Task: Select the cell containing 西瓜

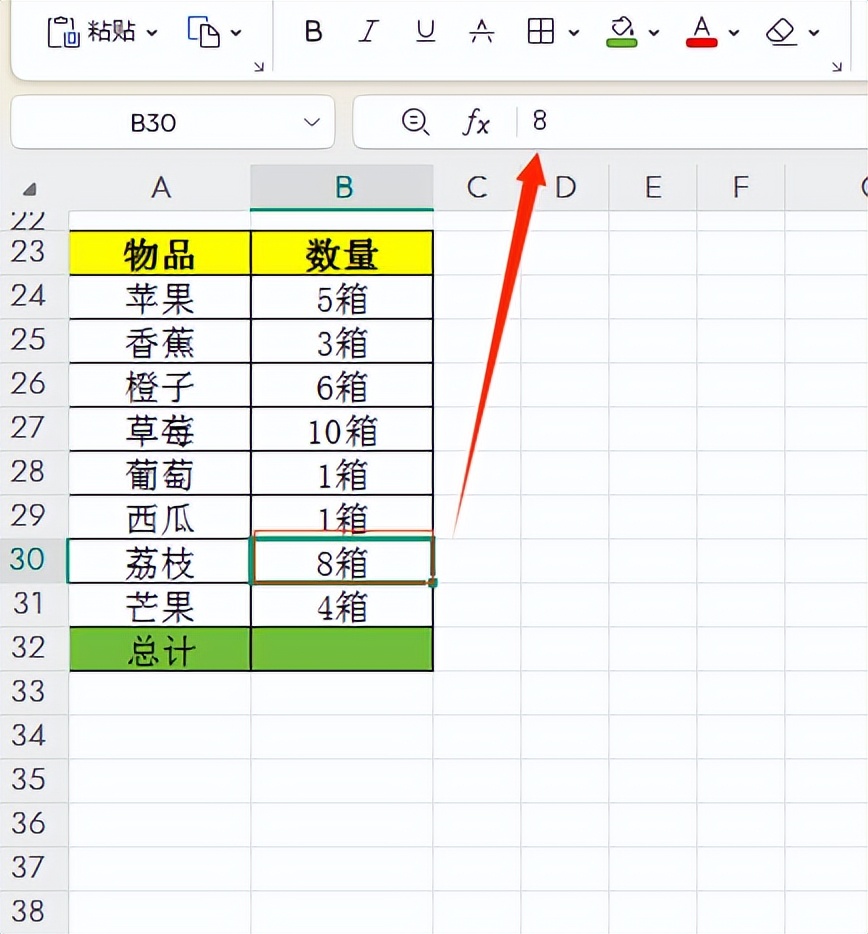Action: [160, 518]
